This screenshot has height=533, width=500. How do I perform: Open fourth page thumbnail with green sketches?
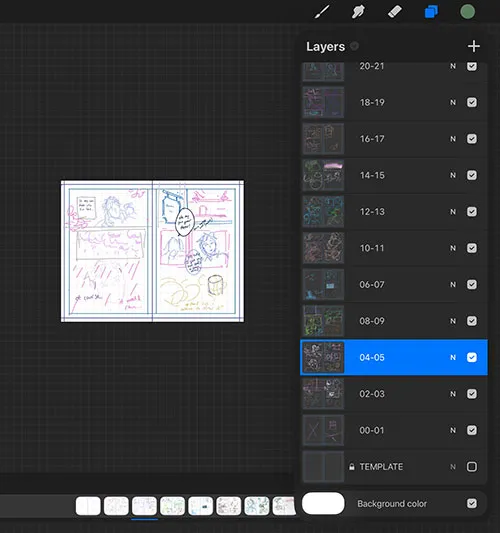pyautogui.click(x=172, y=505)
